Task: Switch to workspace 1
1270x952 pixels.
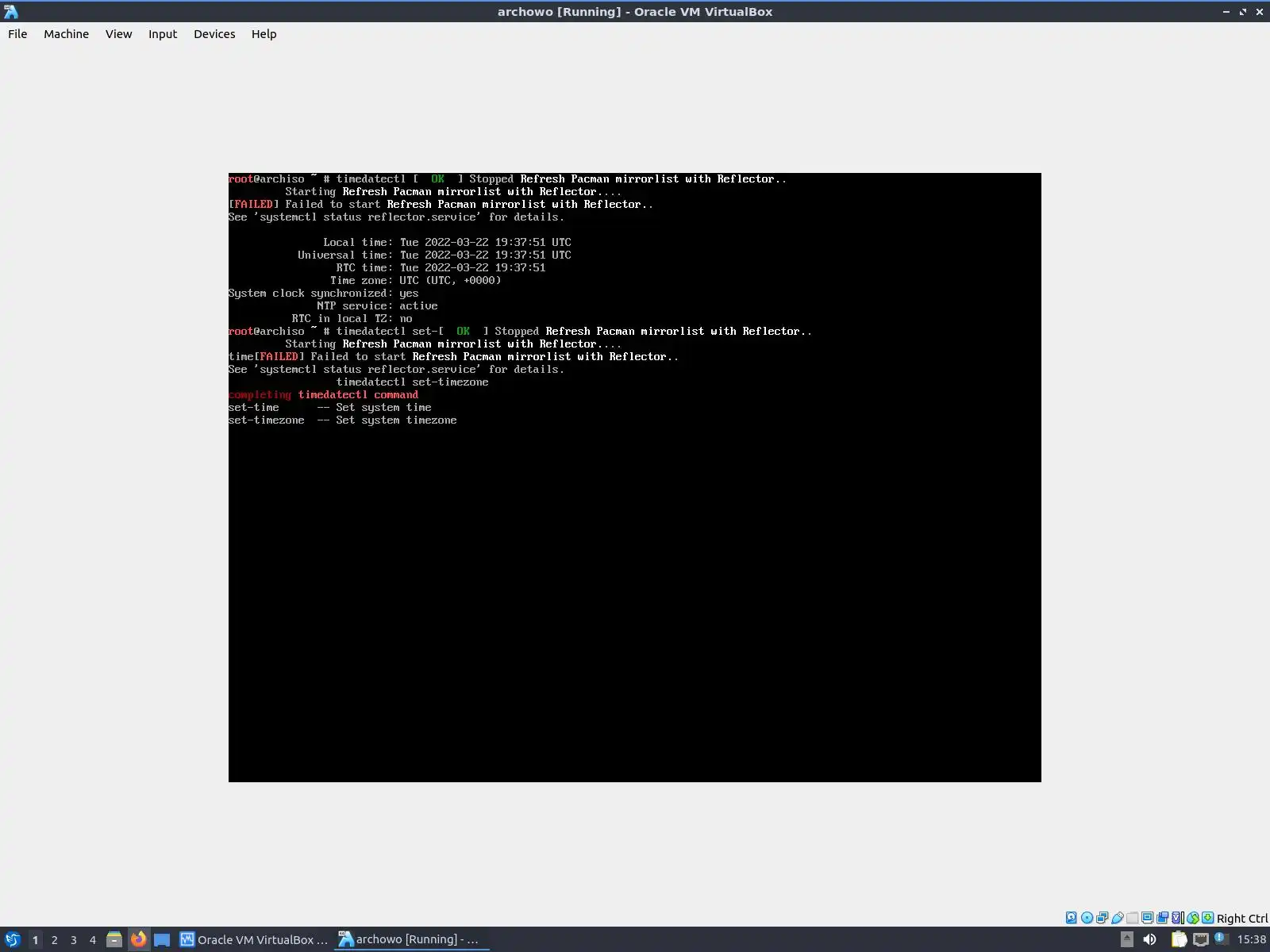Action: tap(35, 940)
